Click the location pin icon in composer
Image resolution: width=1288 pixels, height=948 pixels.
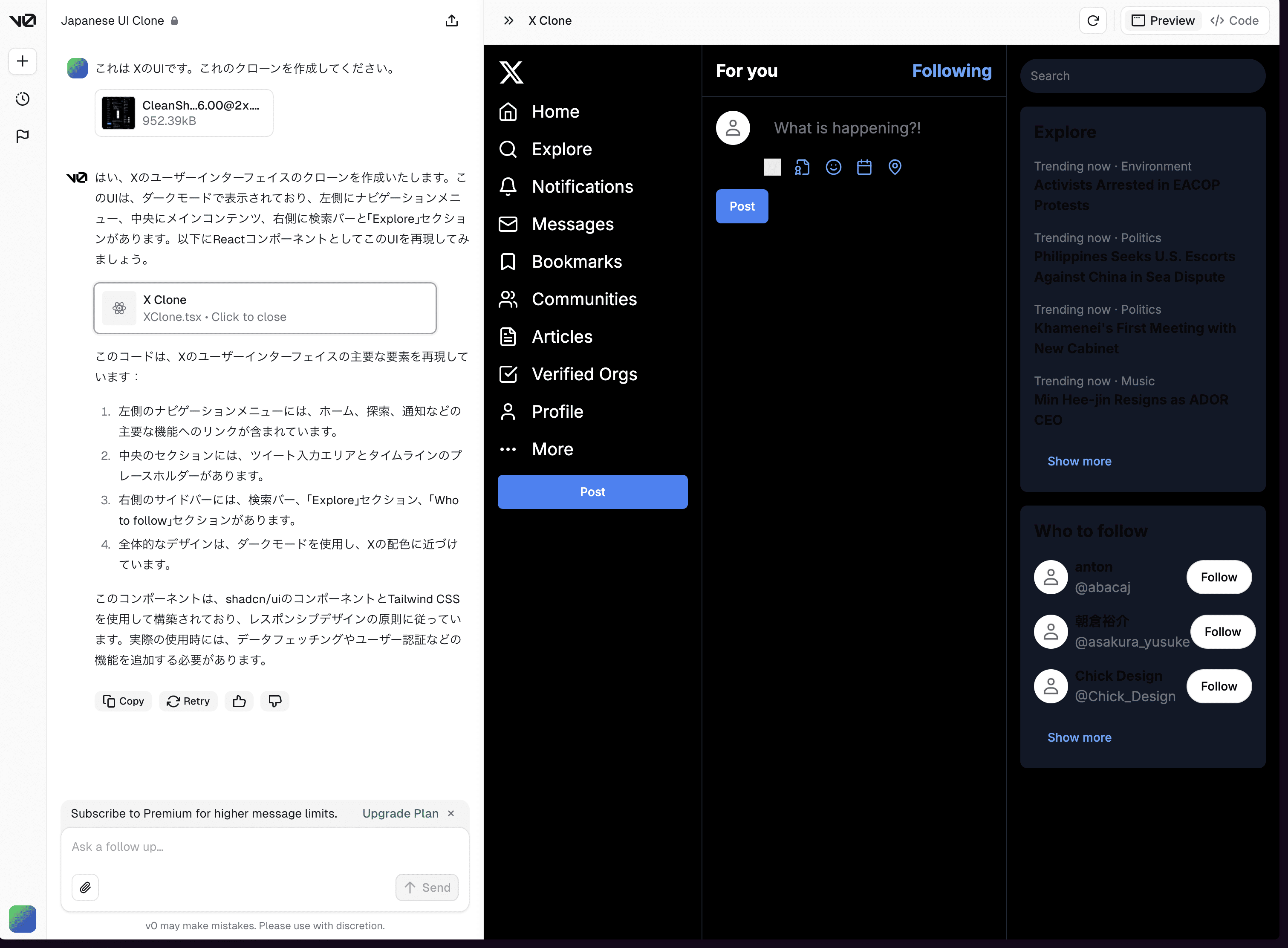(x=895, y=167)
